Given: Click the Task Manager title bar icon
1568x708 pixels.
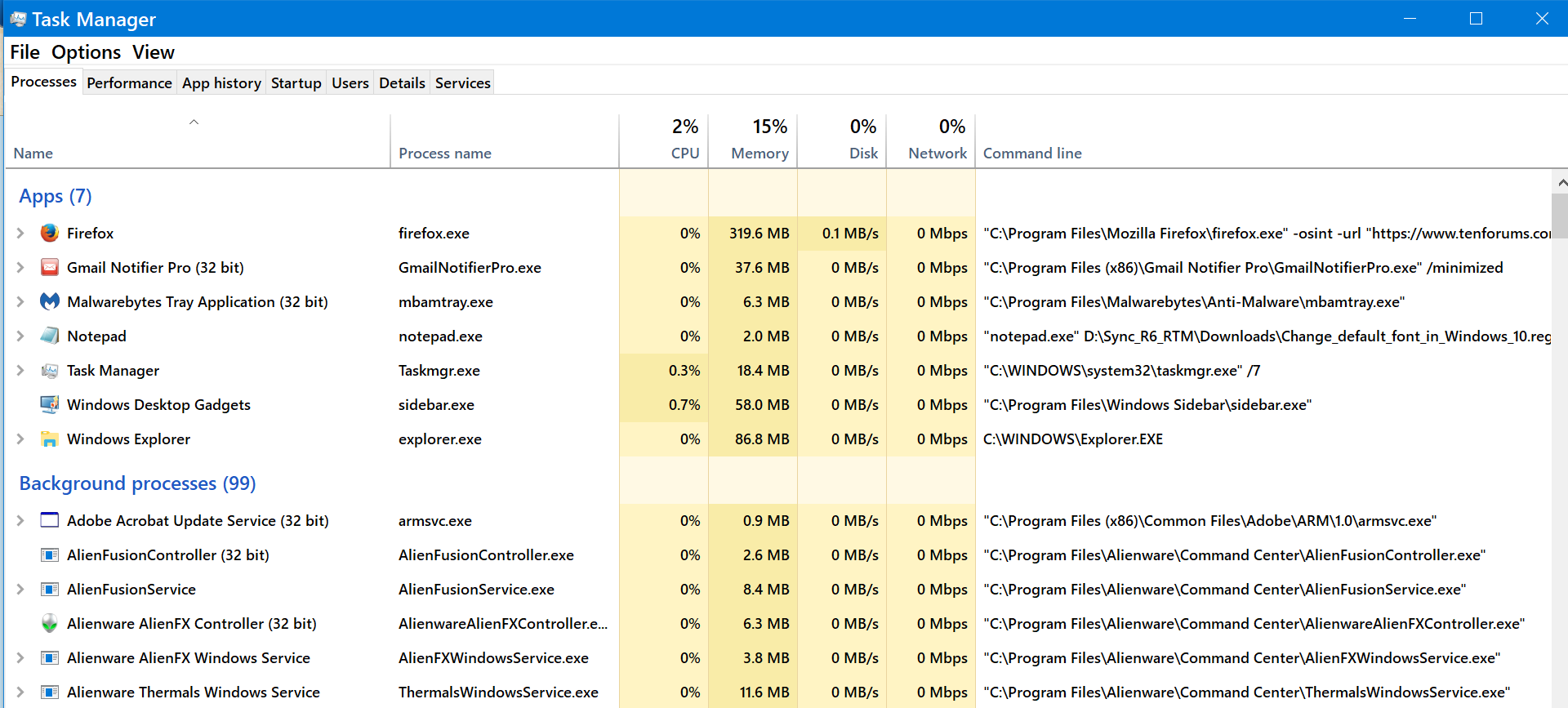Looking at the screenshot, I should pos(18,19).
